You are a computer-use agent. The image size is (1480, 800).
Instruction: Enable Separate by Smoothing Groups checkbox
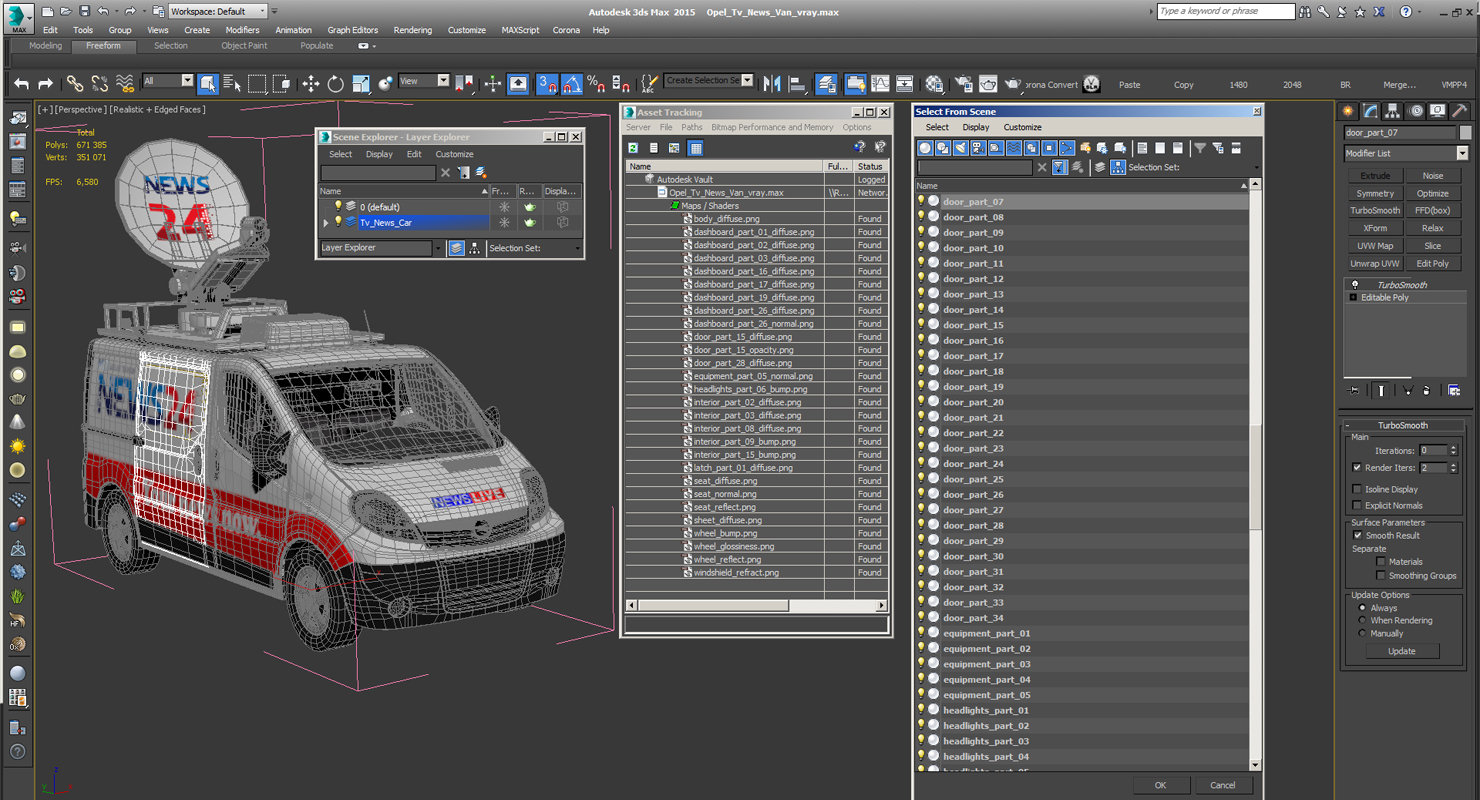1381,575
